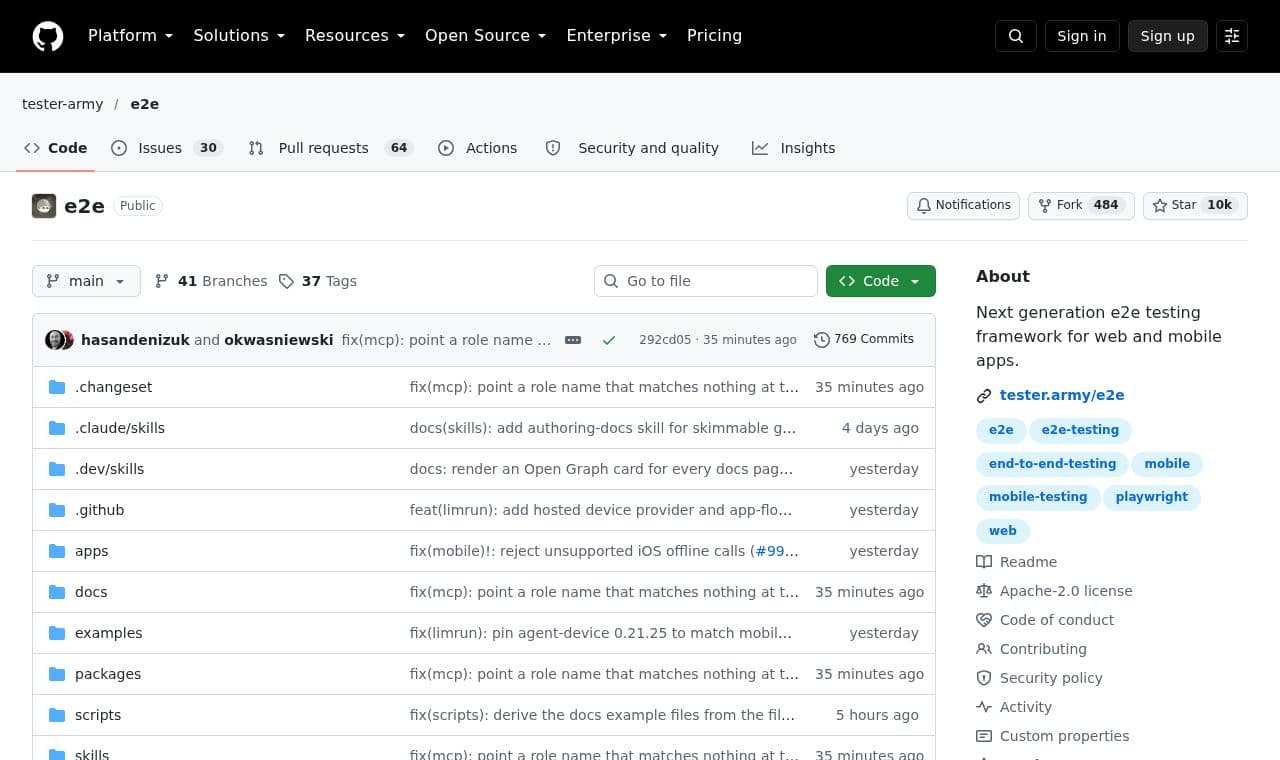This screenshot has height=760, width=1280.
Task: Go to the GitHub homepage logo
Action: click(48, 36)
